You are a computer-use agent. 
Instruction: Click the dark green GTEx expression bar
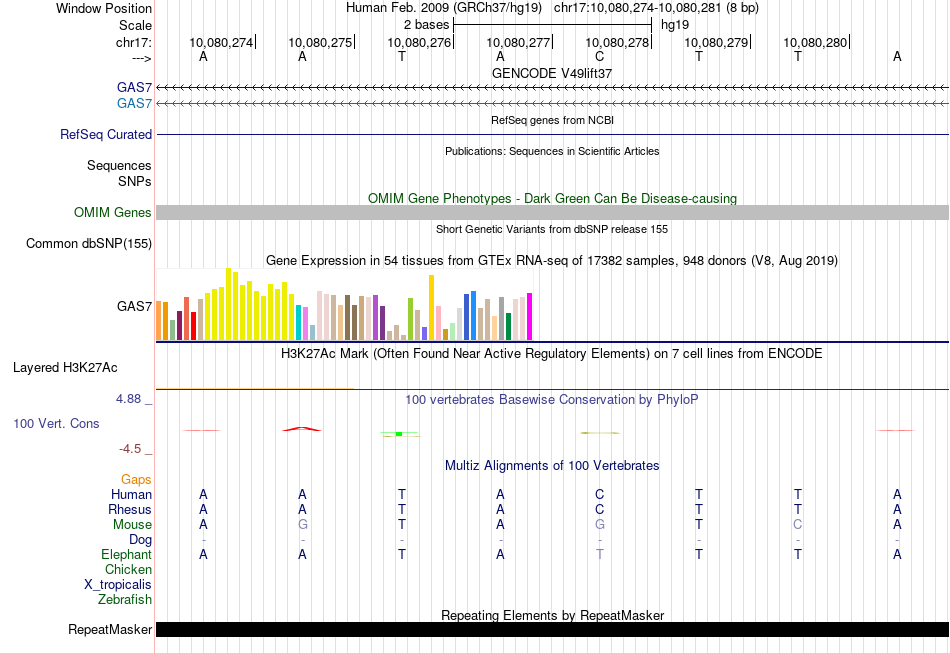coord(508,326)
